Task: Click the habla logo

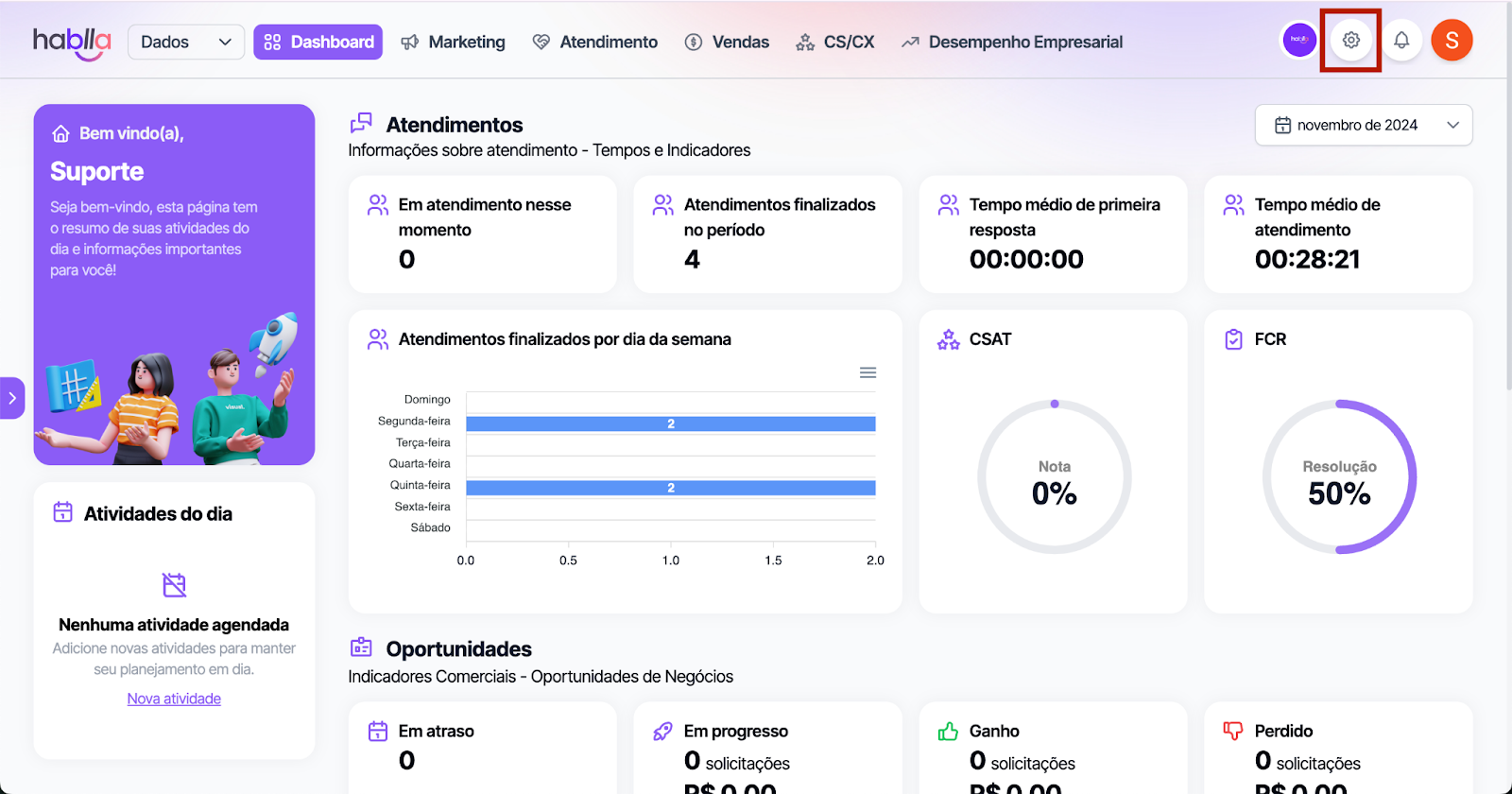Action: click(x=72, y=43)
